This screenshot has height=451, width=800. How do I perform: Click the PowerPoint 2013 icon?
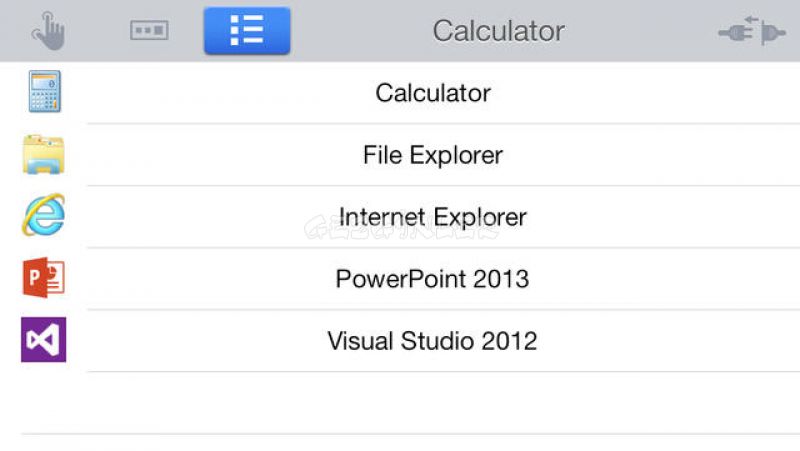(x=43, y=278)
